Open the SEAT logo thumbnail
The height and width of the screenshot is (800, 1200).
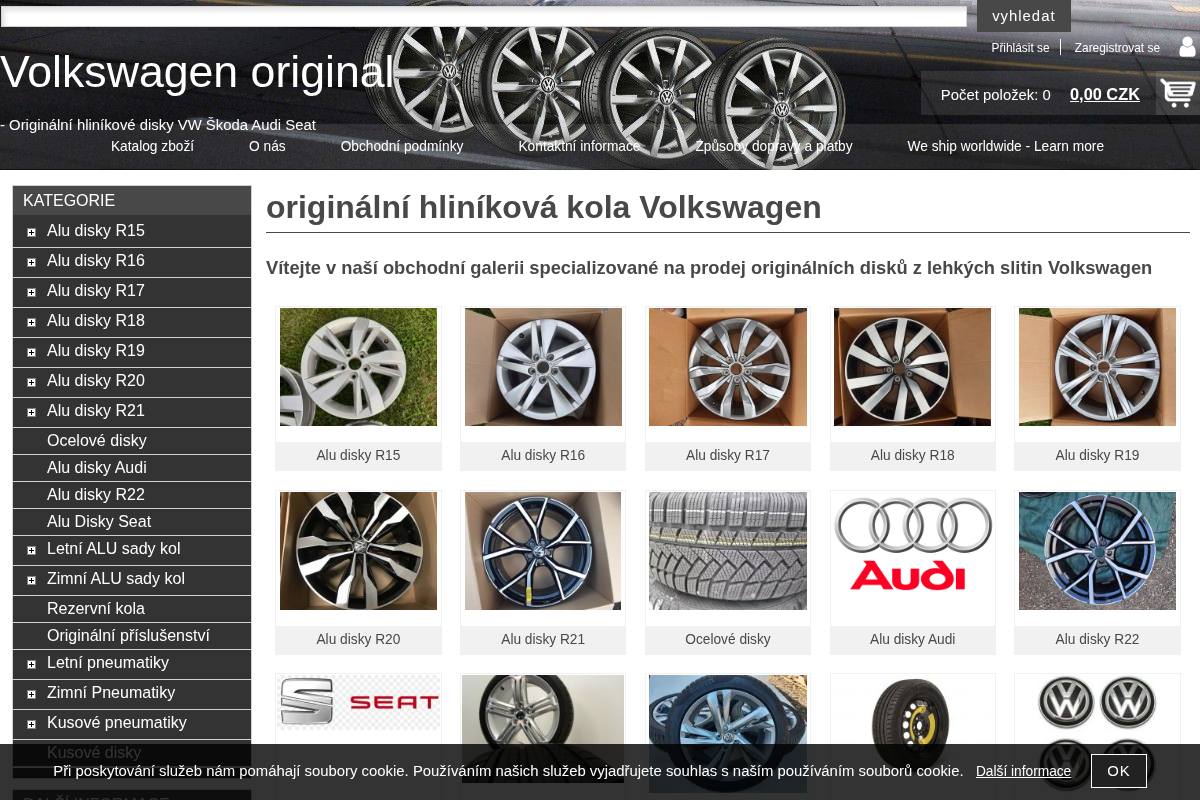coord(358,702)
